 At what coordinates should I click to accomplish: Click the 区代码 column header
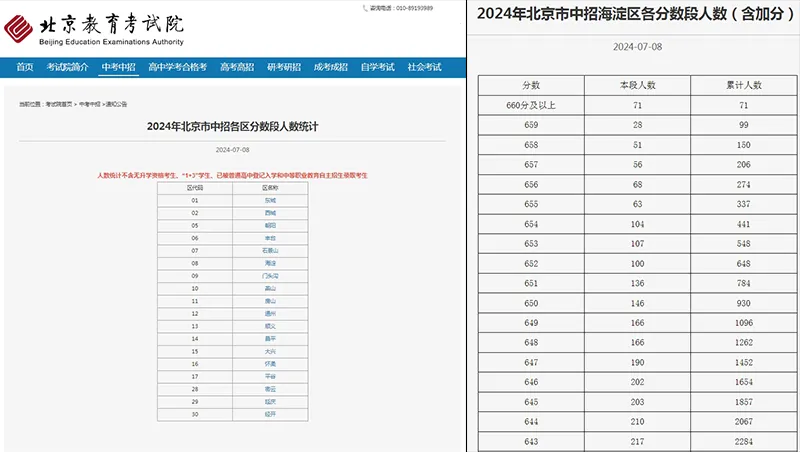coord(195,188)
